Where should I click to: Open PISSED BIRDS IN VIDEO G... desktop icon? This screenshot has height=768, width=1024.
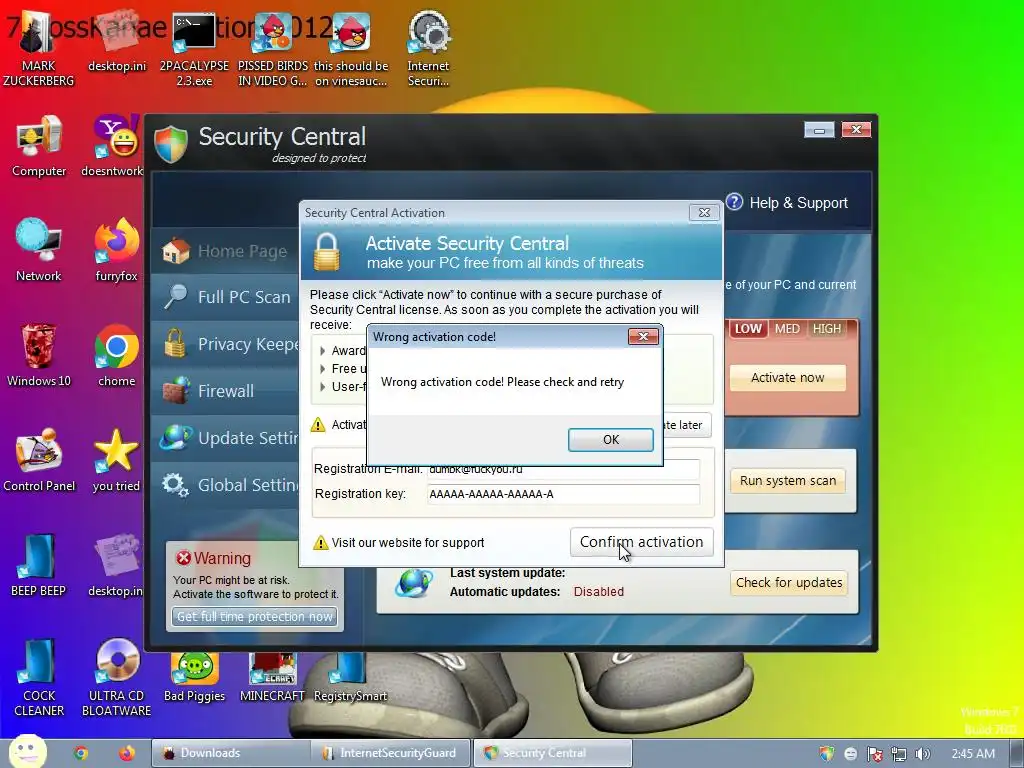[x=272, y=48]
